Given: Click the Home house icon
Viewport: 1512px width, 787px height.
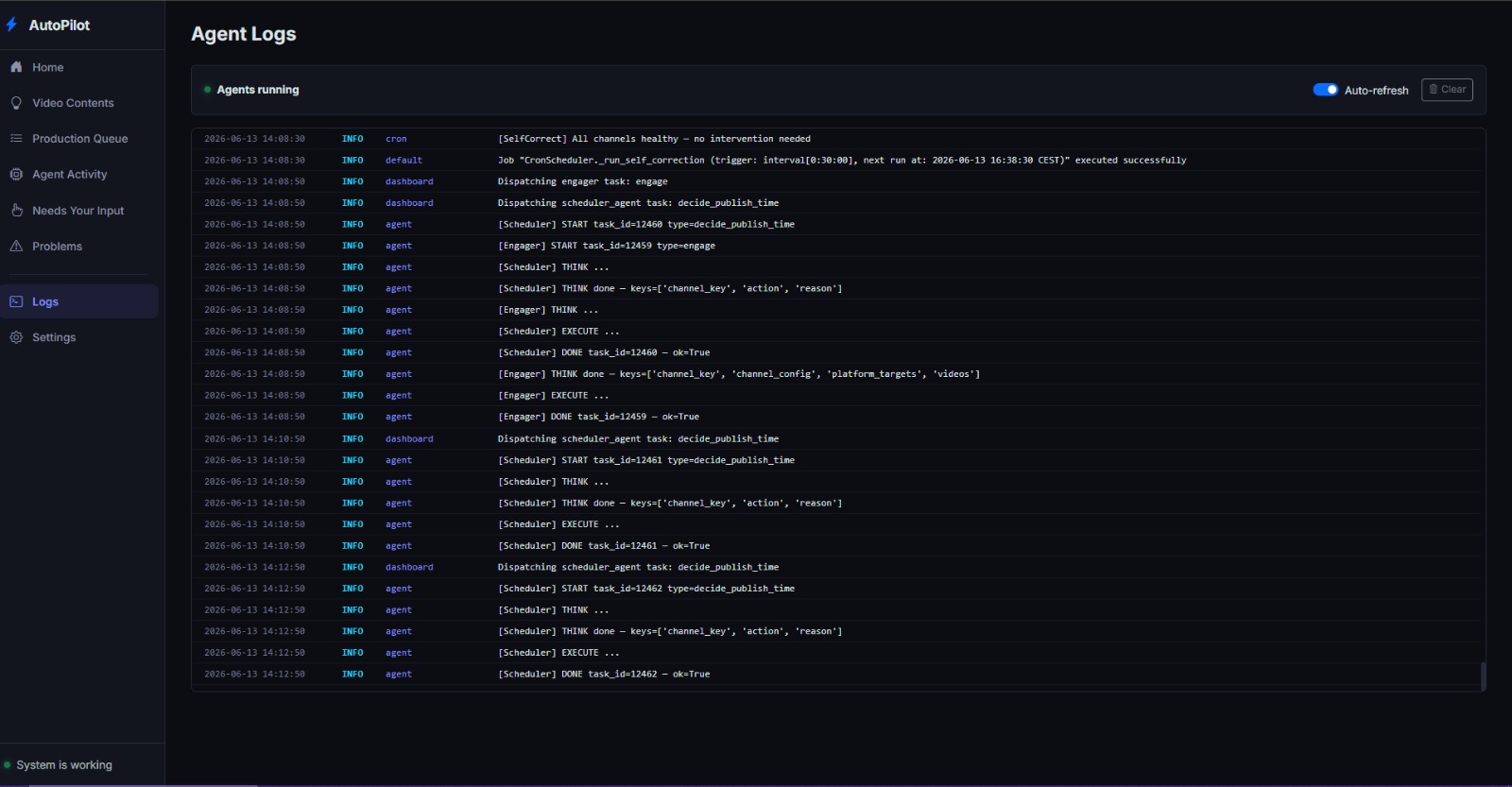Looking at the screenshot, I should 16,67.
